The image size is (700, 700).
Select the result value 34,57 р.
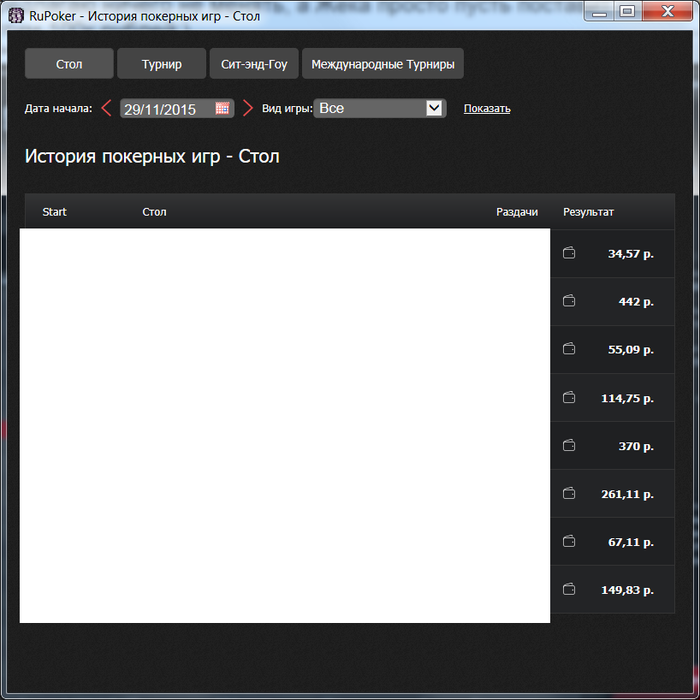pyautogui.click(x=631, y=254)
